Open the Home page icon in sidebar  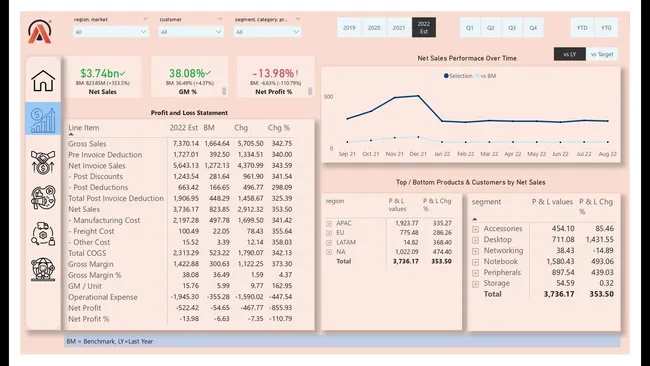(x=43, y=80)
